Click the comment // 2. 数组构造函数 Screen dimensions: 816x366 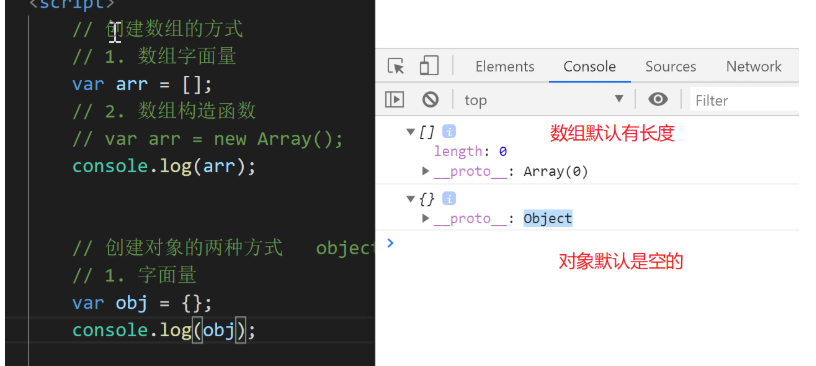[x=164, y=111]
